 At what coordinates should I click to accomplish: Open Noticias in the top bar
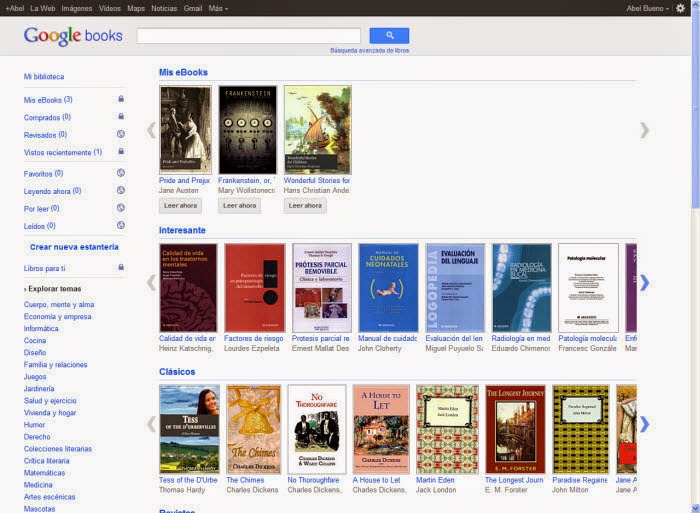[x=164, y=8]
